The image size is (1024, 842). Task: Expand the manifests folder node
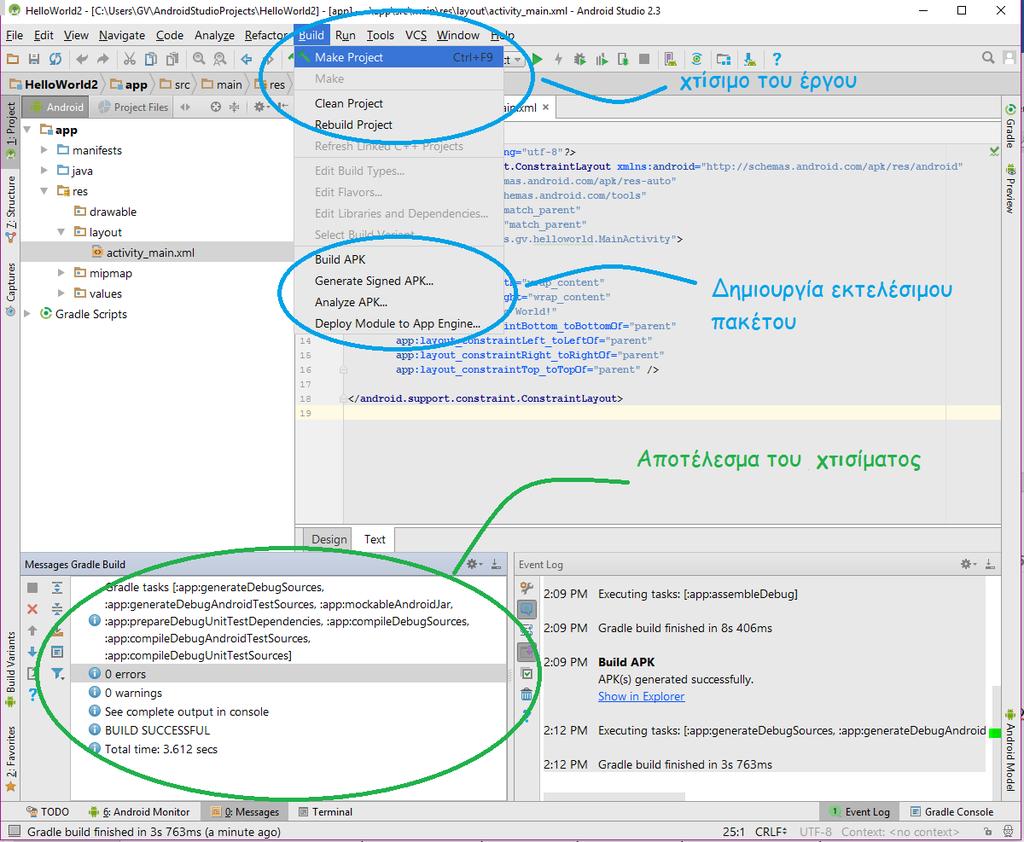pos(44,150)
